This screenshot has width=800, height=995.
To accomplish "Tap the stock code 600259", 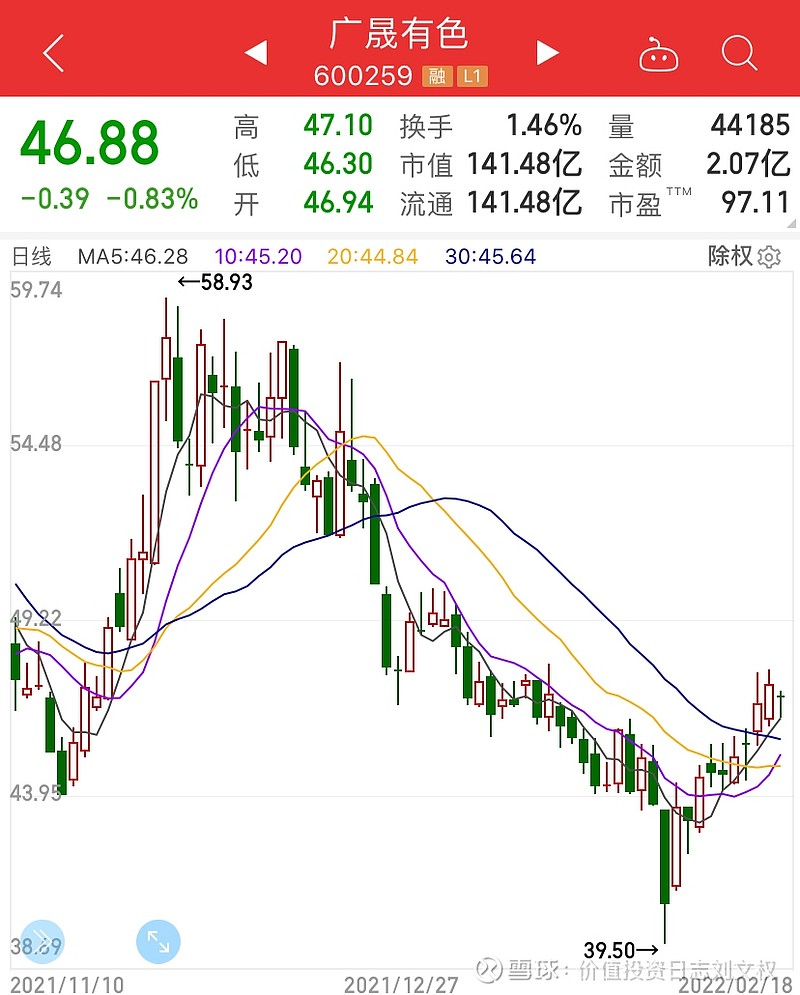I will [365, 75].
